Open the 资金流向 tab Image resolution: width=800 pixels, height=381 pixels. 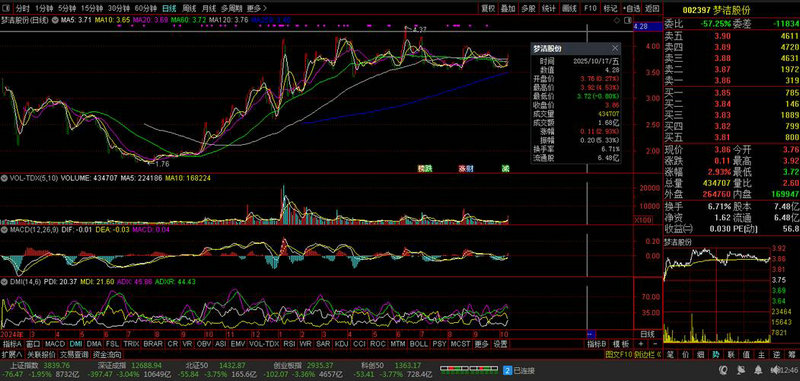tap(107, 354)
